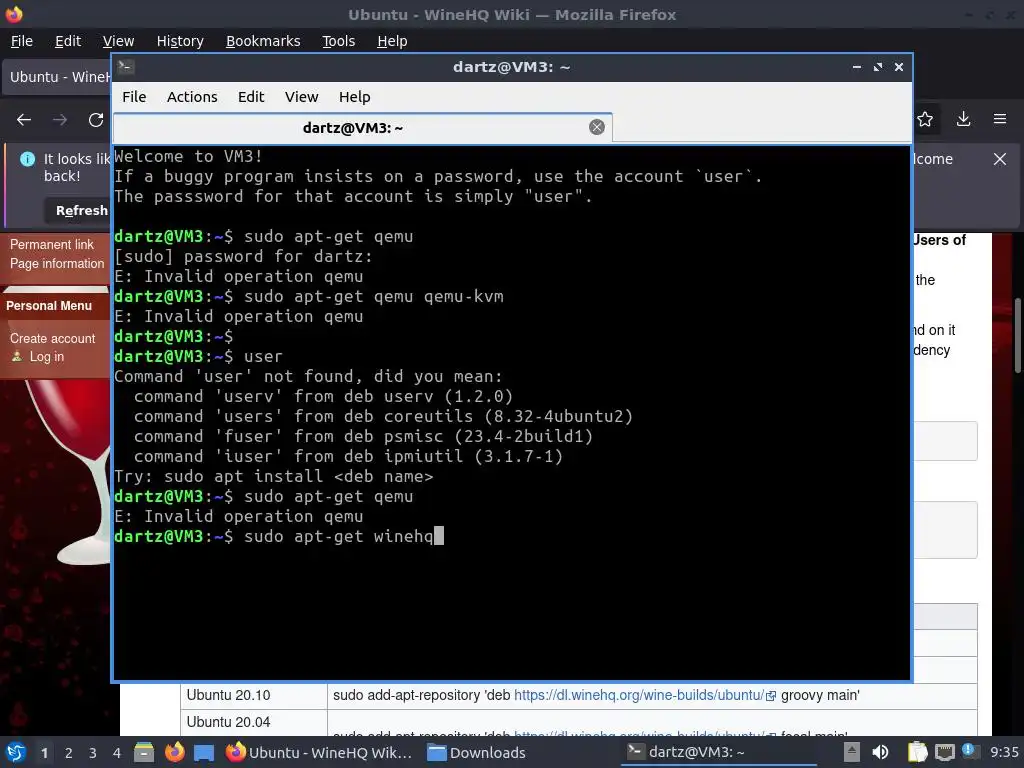
Task: Switch to workspace 2 in the panel
Action: [x=69, y=753]
